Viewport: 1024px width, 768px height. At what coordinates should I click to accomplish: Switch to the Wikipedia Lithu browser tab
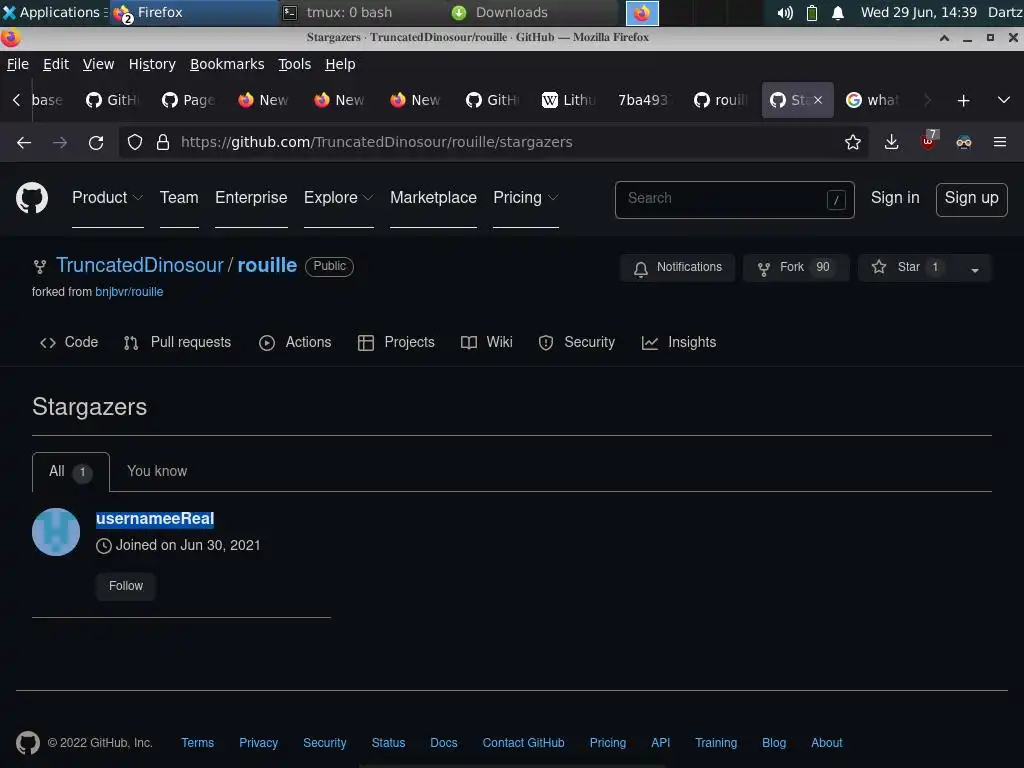tap(569, 100)
